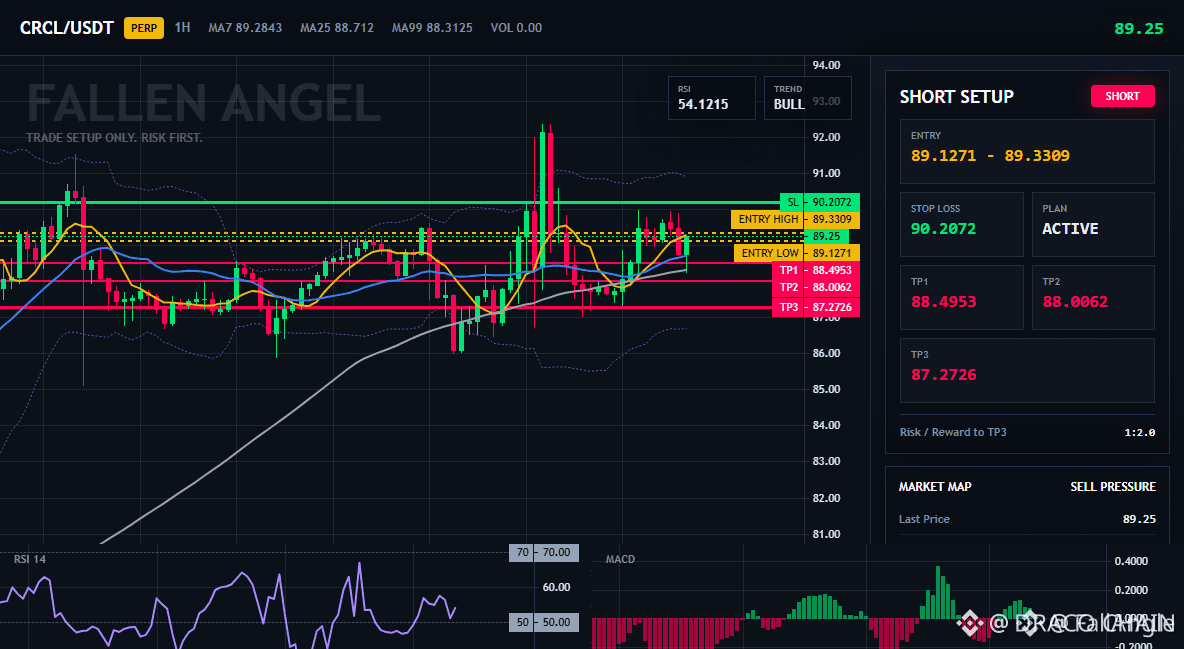
Task: Click the 1:2.0 risk reward value
Action: tap(1139, 432)
